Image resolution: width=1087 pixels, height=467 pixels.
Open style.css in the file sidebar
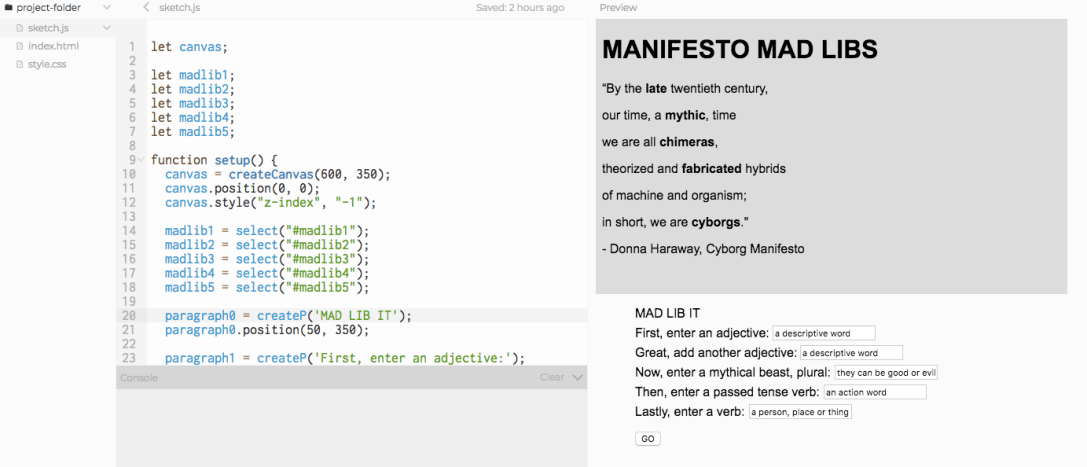47,64
